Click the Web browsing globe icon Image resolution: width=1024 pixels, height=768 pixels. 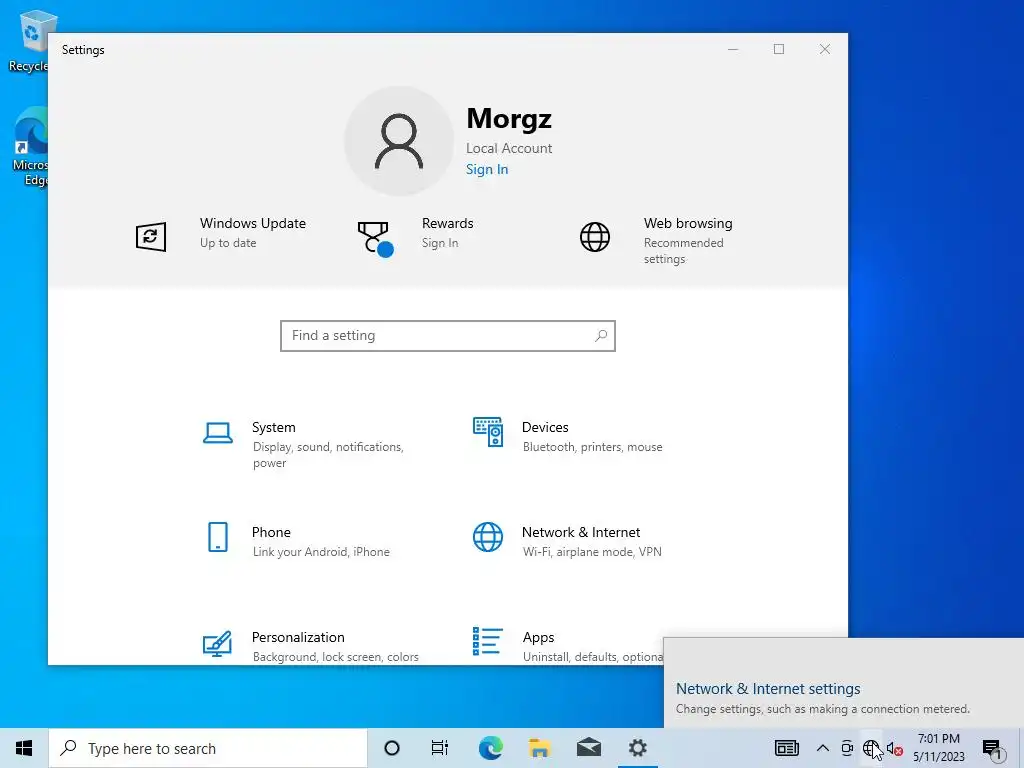595,236
